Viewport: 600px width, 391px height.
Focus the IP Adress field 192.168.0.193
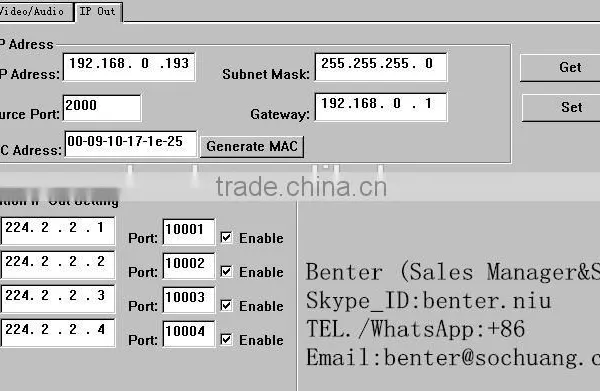pyautogui.click(x=129, y=67)
